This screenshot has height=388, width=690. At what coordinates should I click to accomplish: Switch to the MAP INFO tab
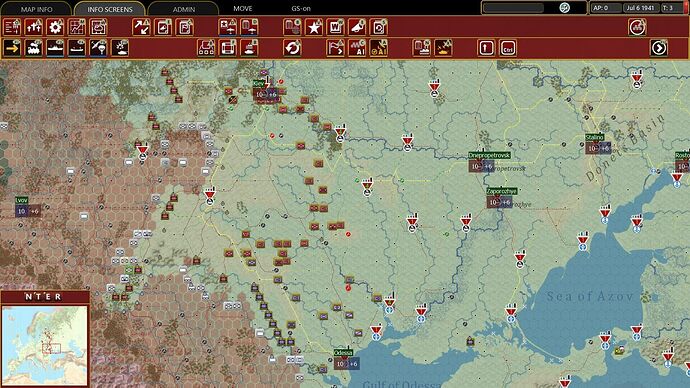(37, 9)
